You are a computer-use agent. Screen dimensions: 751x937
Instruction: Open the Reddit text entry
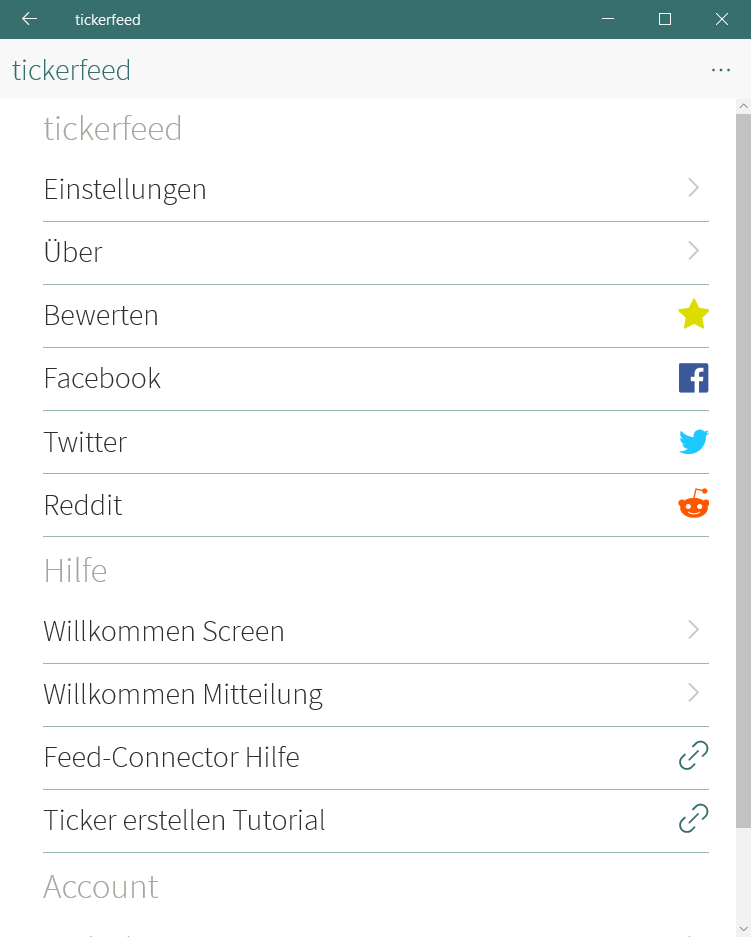[x=83, y=505]
